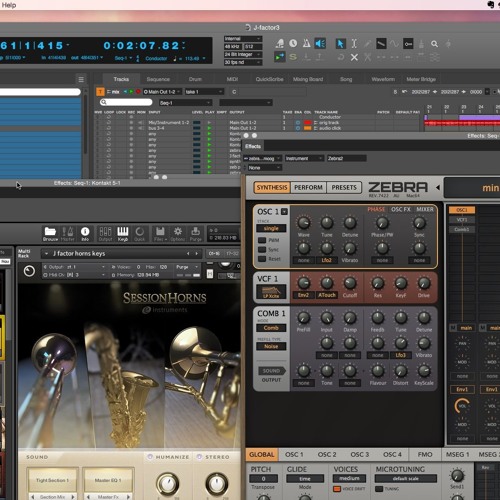
Task: Toggle Stereo in Session Horns
Action: point(199,457)
